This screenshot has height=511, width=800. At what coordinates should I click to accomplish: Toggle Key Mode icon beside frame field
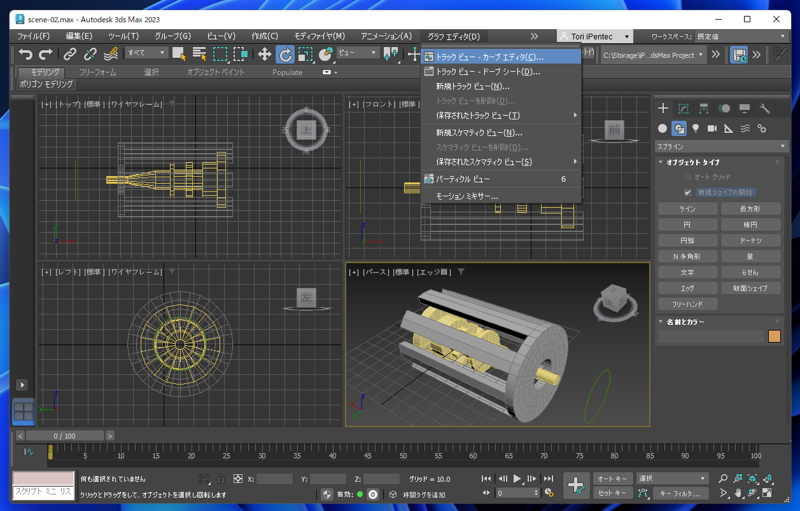click(x=486, y=493)
